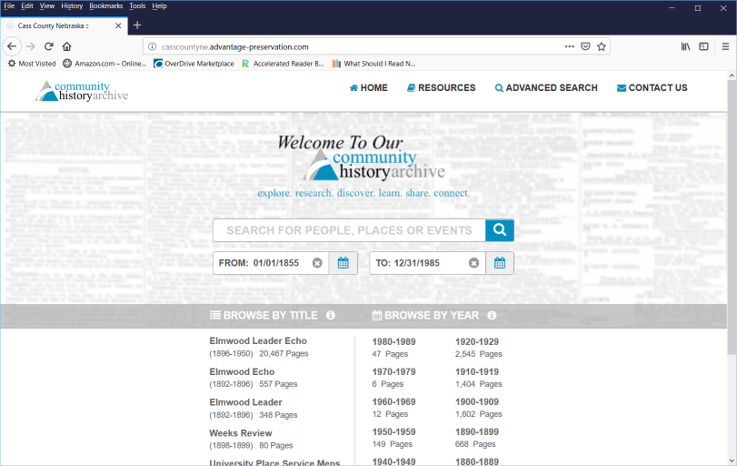
Task: Clear the TO date field
Action: coord(474,263)
